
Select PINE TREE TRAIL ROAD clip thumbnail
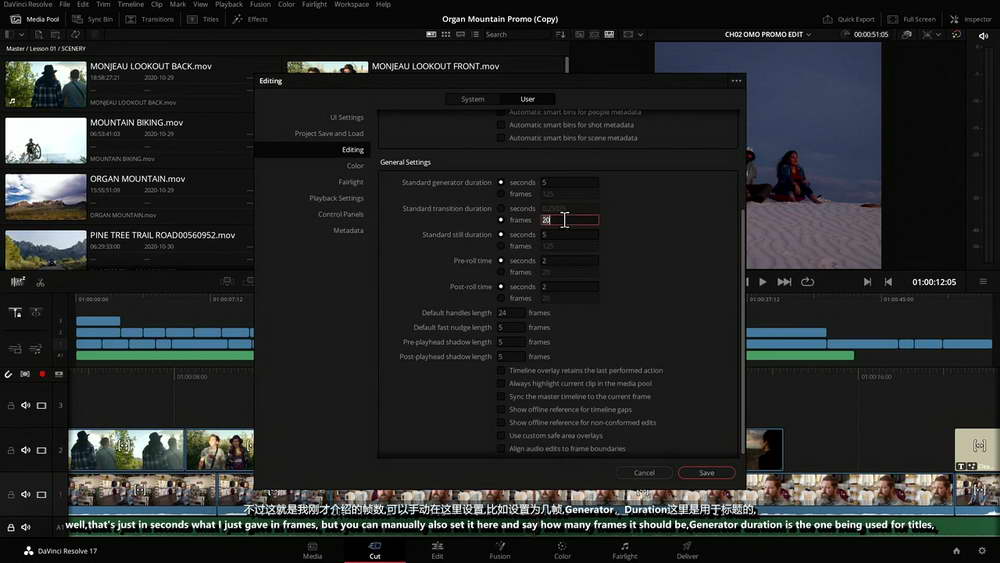tap(46, 249)
